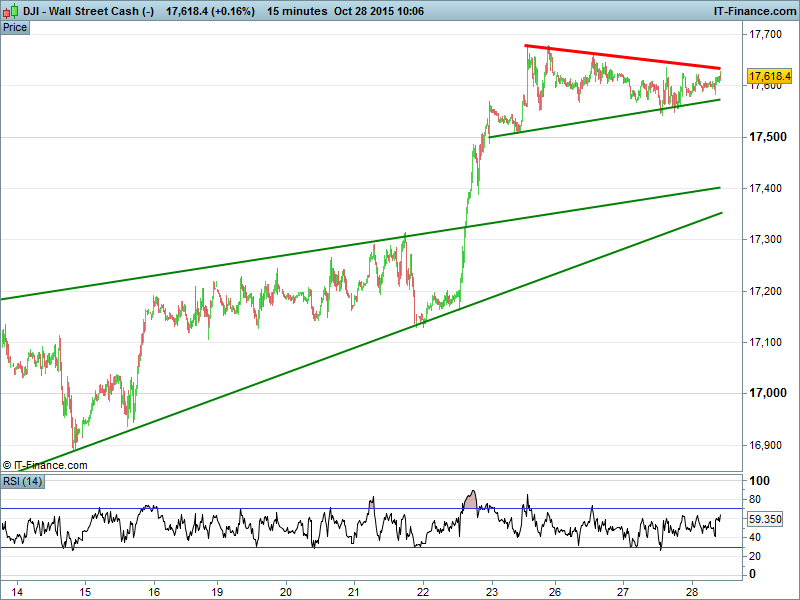Image resolution: width=800 pixels, height=600 pixels.
Task: Select the yellow current price tag 17,618.4
Action: click(769, 76)
